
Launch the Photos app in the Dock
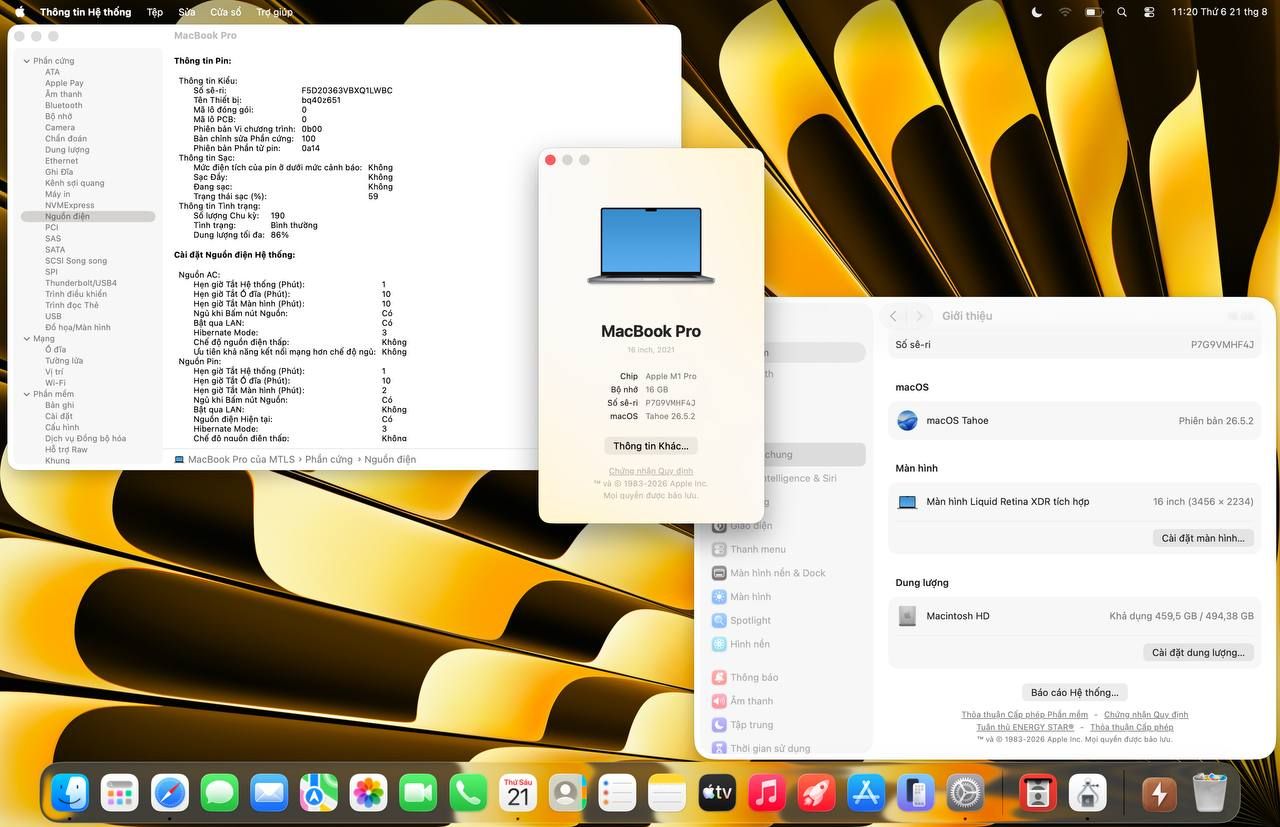tap(369, 793)
